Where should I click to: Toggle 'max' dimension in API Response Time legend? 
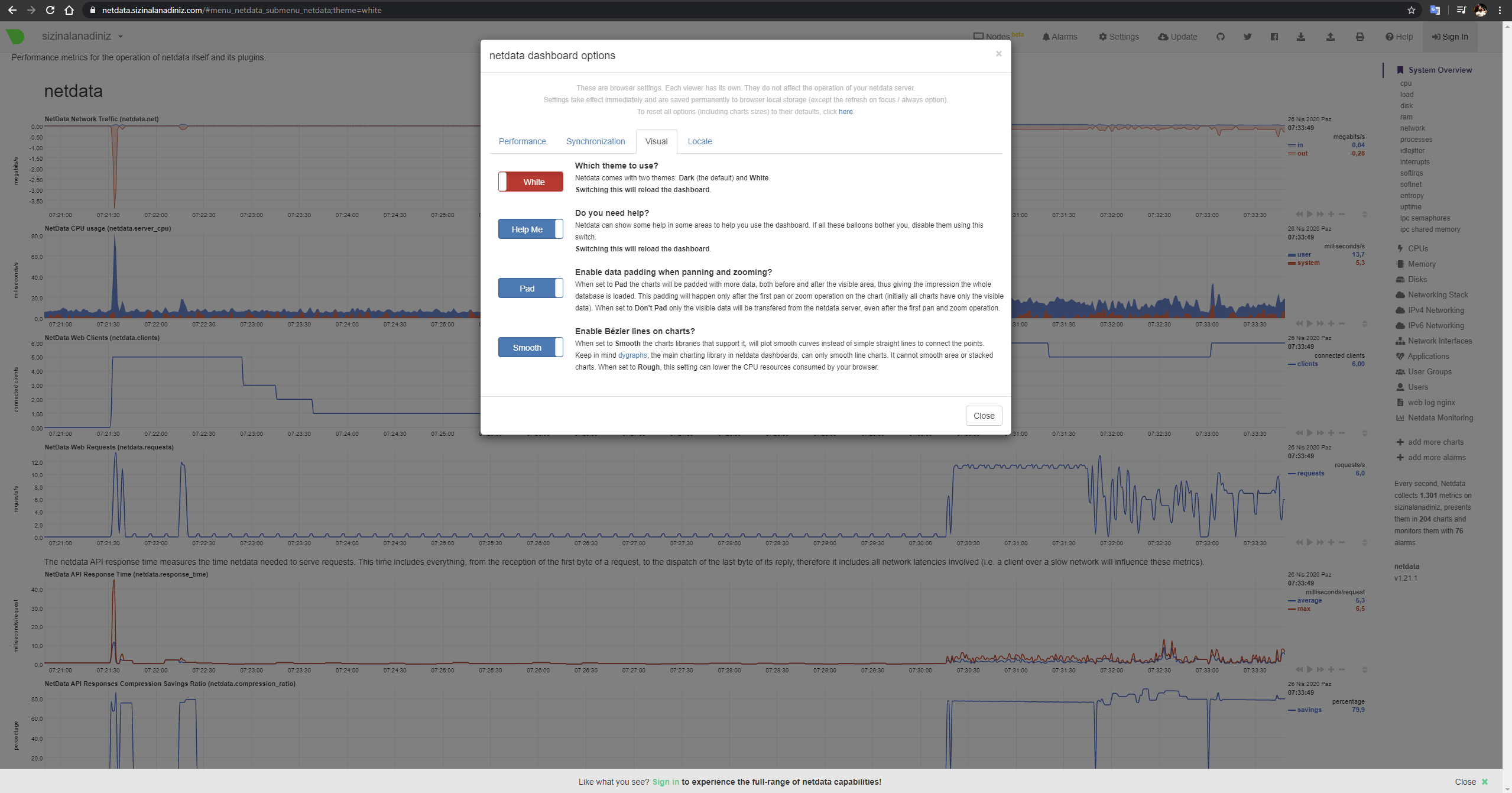tap(1303, 608)
